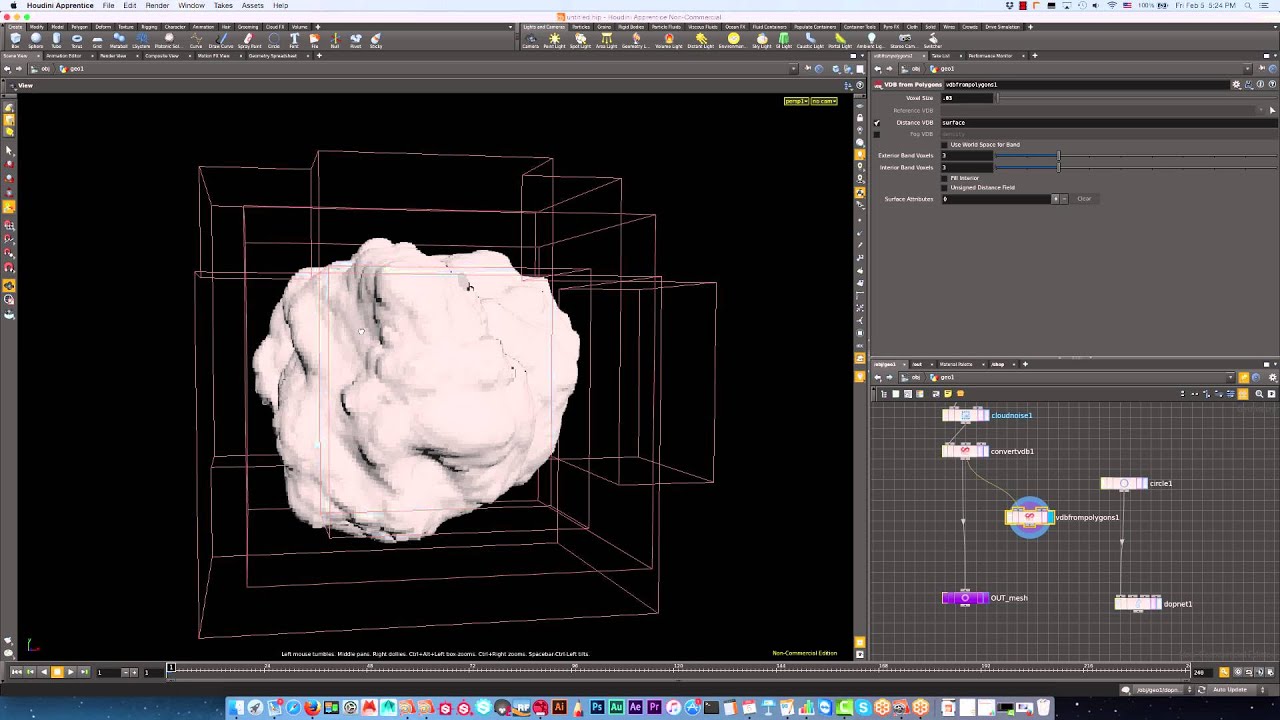Toggle the Auto Update mode at bottom right
Image resolution: width=1280 pixels, height=720 pixels.
1229,690
